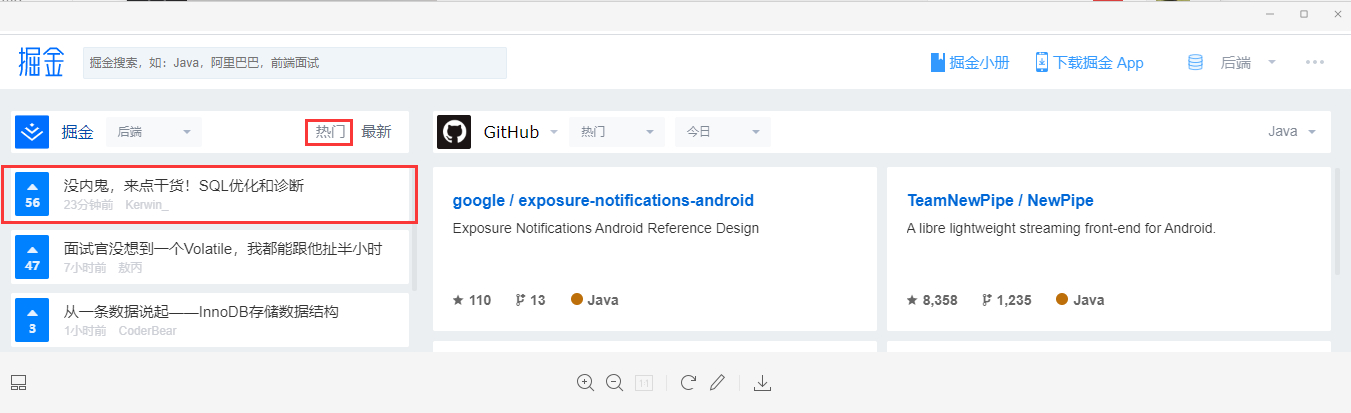Open the three-dots more menu

click(x=1314, y=62)
